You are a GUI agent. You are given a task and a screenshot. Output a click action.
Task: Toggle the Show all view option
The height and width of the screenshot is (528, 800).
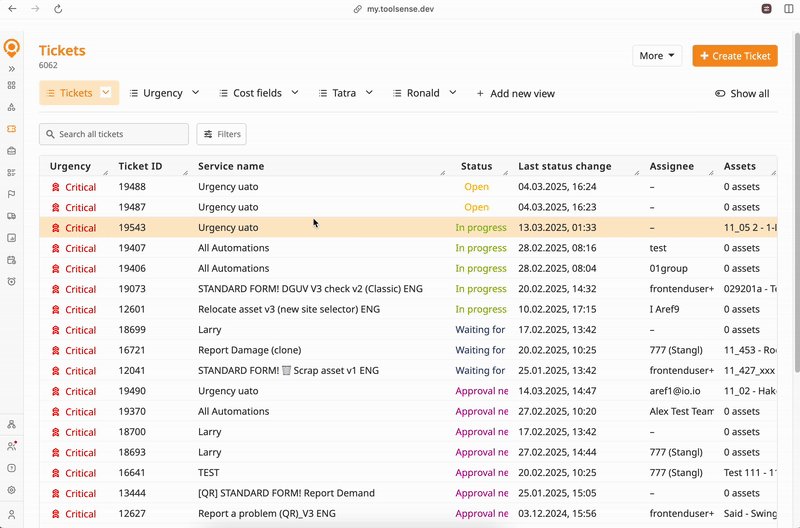click(x=742, y=94)
